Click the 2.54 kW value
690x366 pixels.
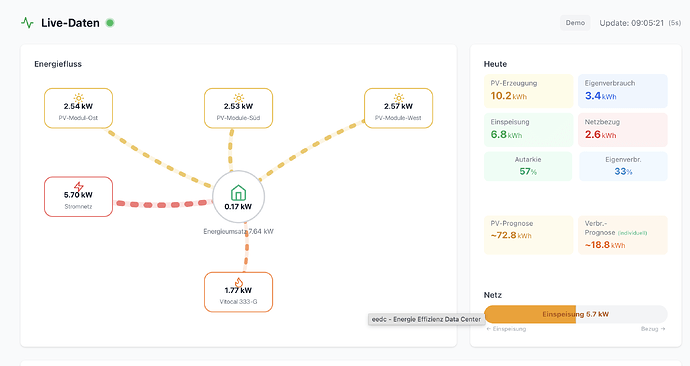pyautogui.click(x=78, y=106)
